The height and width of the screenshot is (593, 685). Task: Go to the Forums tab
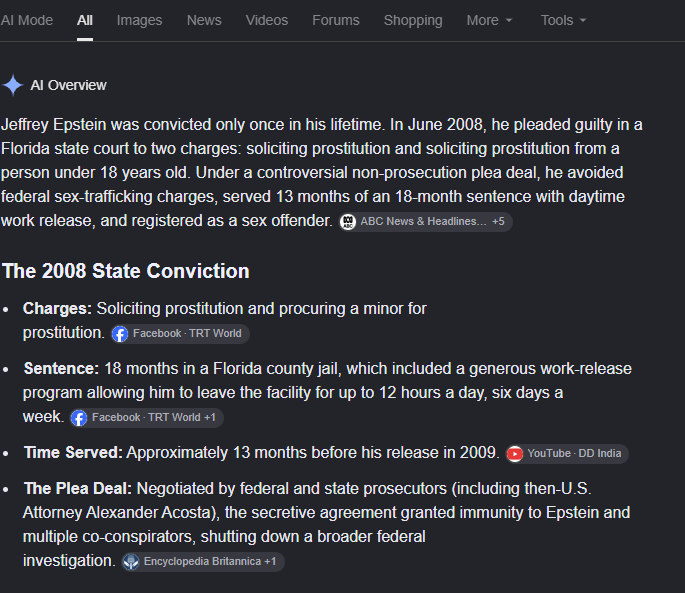(x=336, y=20)
